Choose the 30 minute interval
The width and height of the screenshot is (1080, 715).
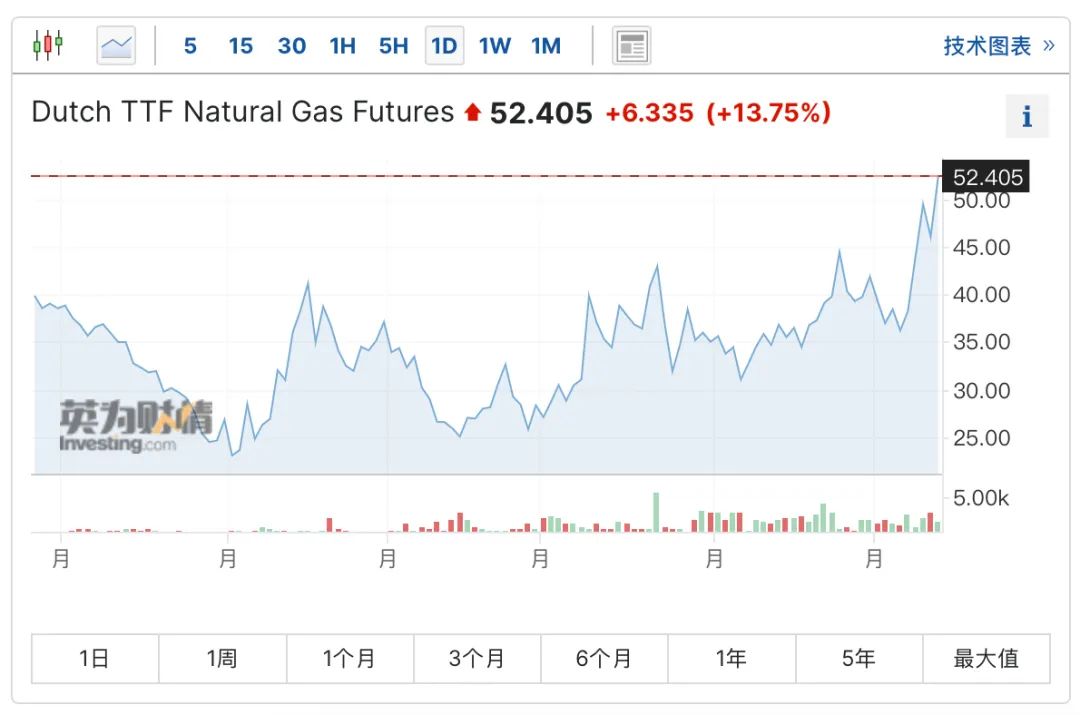[291, 45]
